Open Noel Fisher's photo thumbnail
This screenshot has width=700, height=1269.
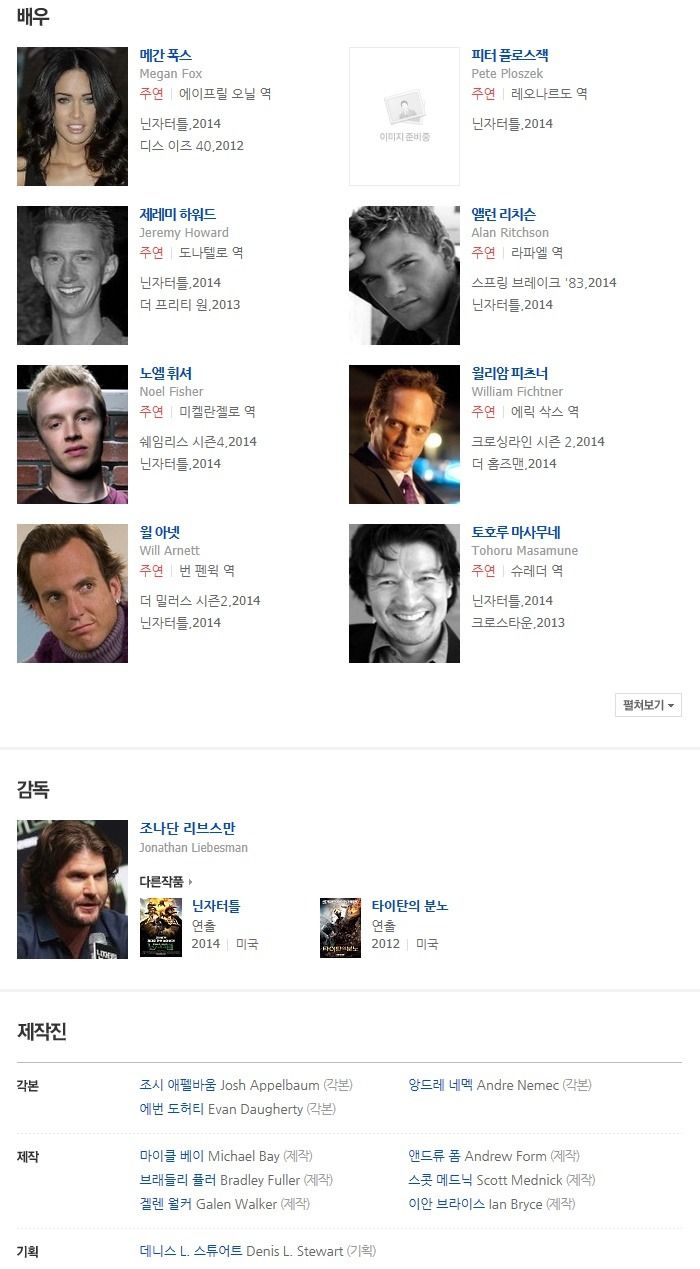click(72, 434)
